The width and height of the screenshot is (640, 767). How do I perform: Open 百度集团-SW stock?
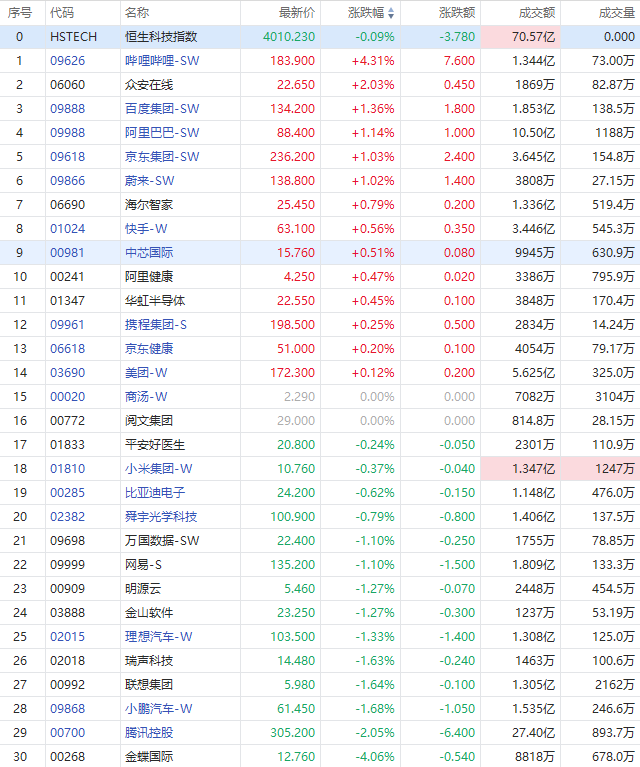162,109
